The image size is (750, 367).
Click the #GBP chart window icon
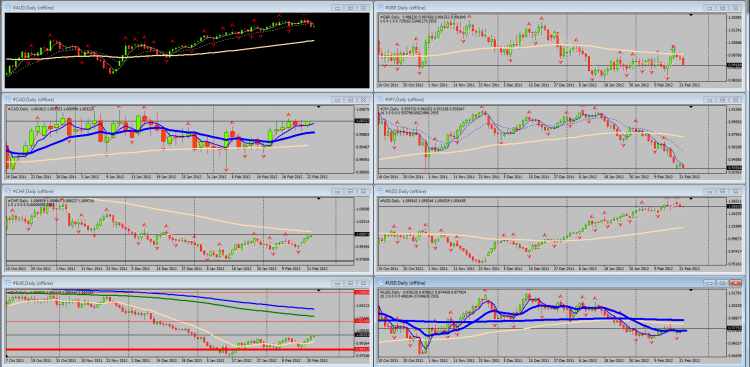click(380, 8)
